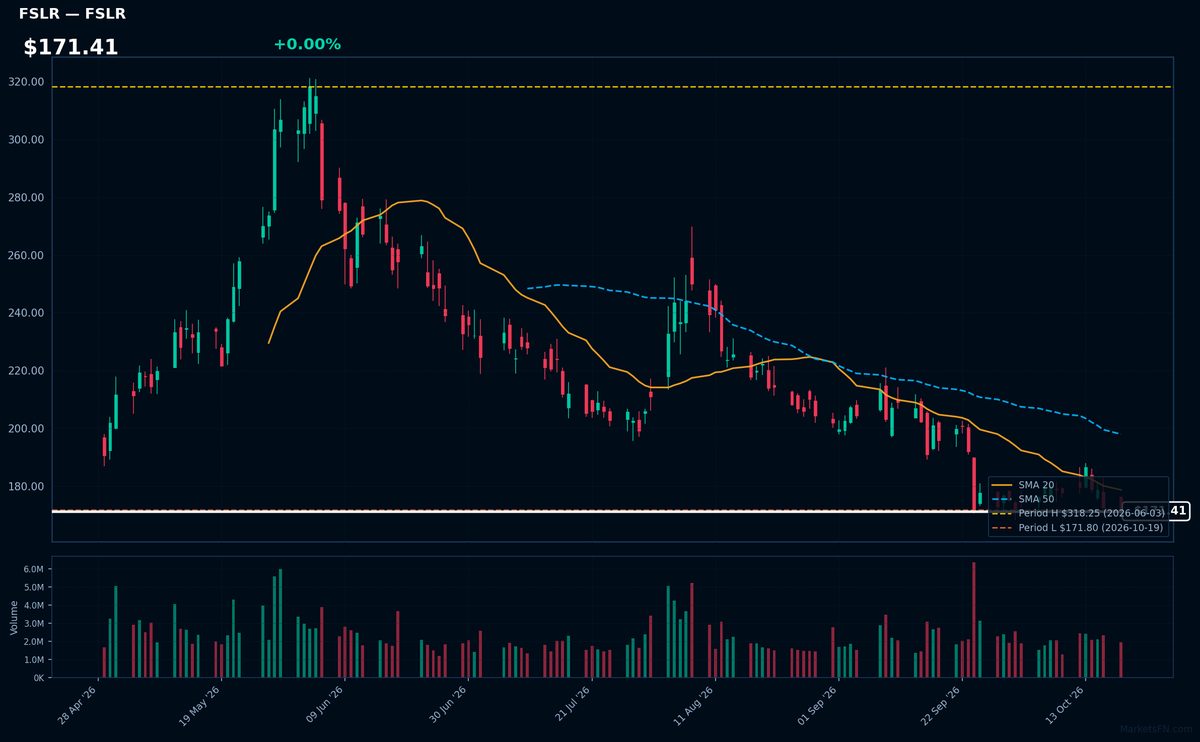Click the dashed yellow period-high line
Screen dimensions: 1200x742
tap(612, 87)
